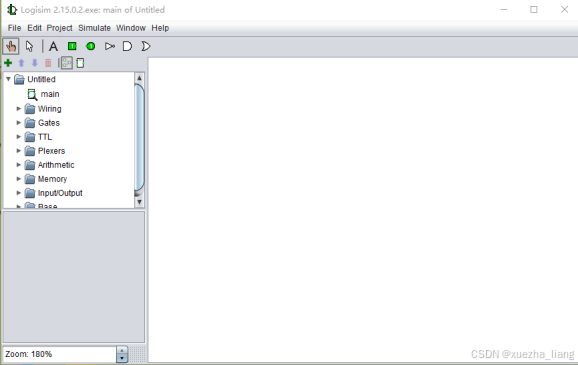Select the Input/Output folder label

click(x=60, y=193)
